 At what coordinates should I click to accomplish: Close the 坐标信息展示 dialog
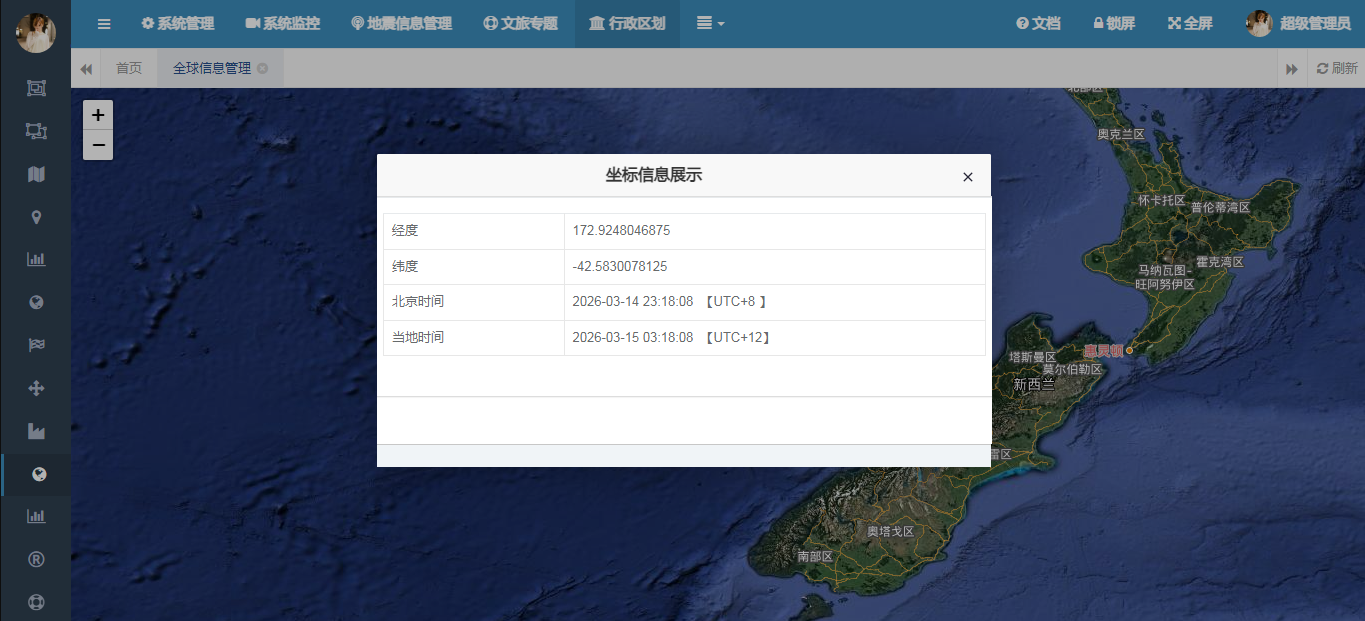(x=967, y=177)
